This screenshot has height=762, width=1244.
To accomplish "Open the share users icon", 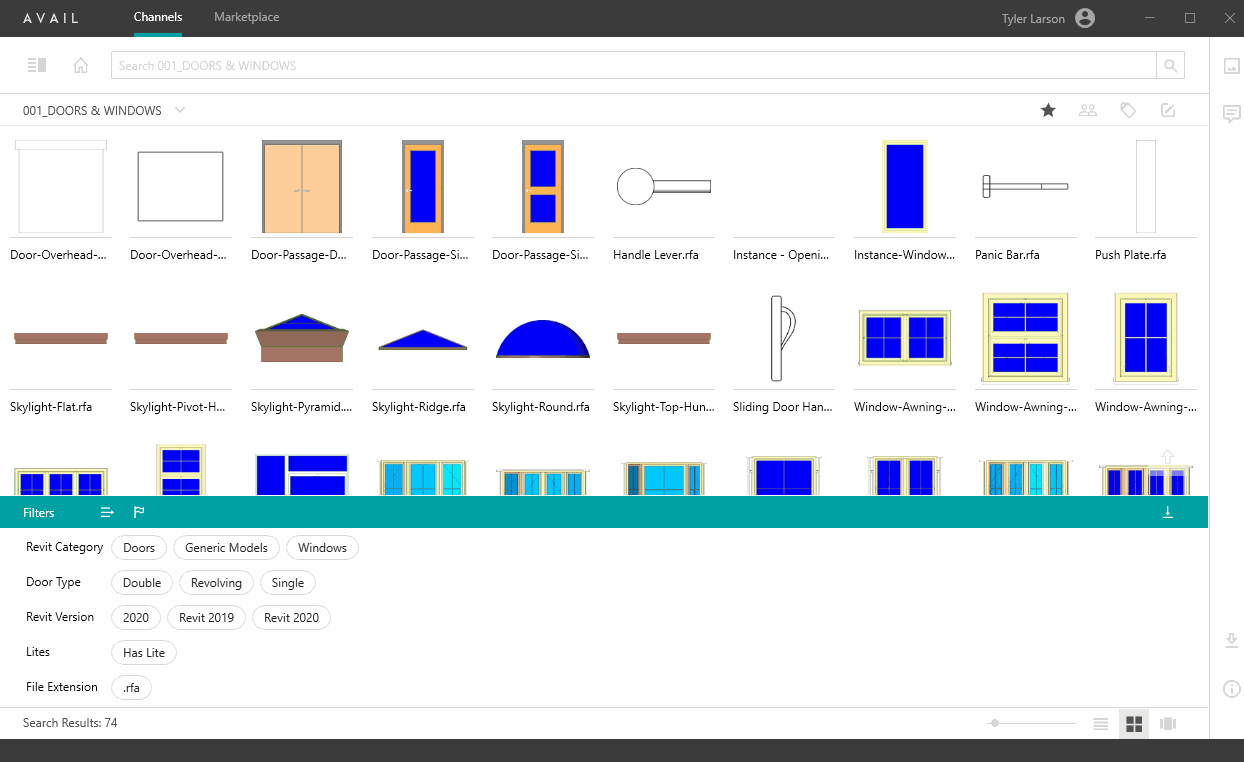I will pos(1088,111).
